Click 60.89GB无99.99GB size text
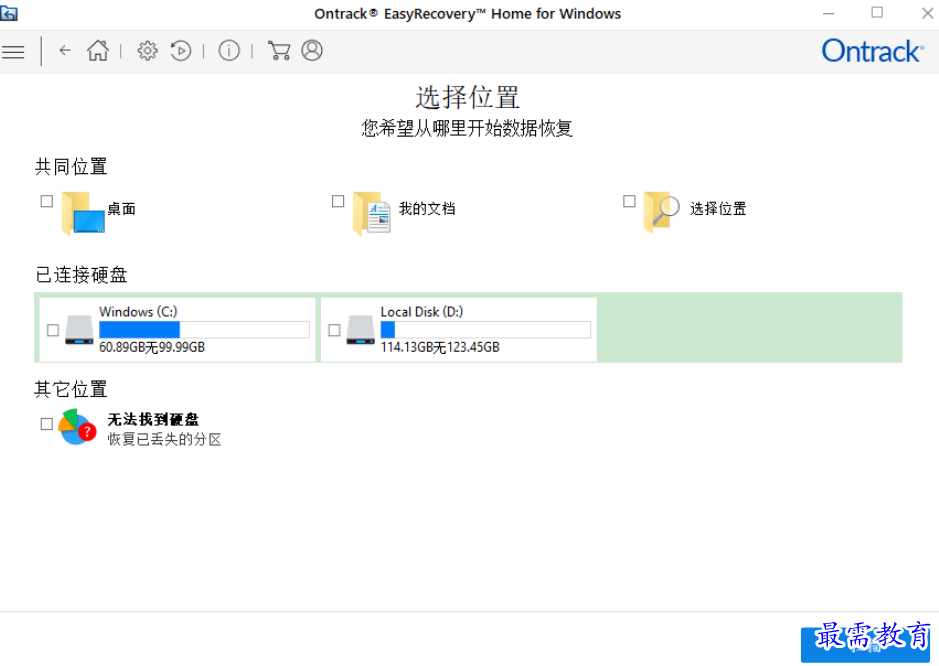The width and height of the screenshot is (939, 666). click(x=152, y=347)
